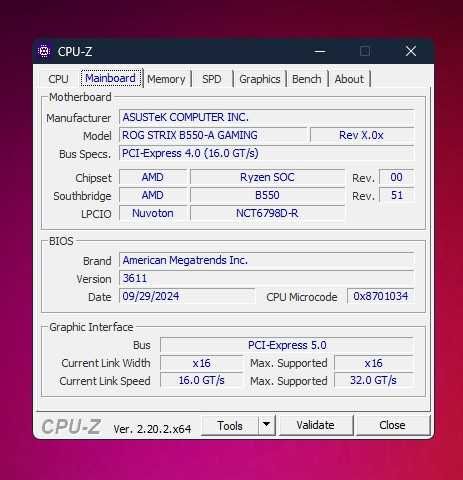
Task: Click the B550 southbridge value
Action: click(267, 195)
